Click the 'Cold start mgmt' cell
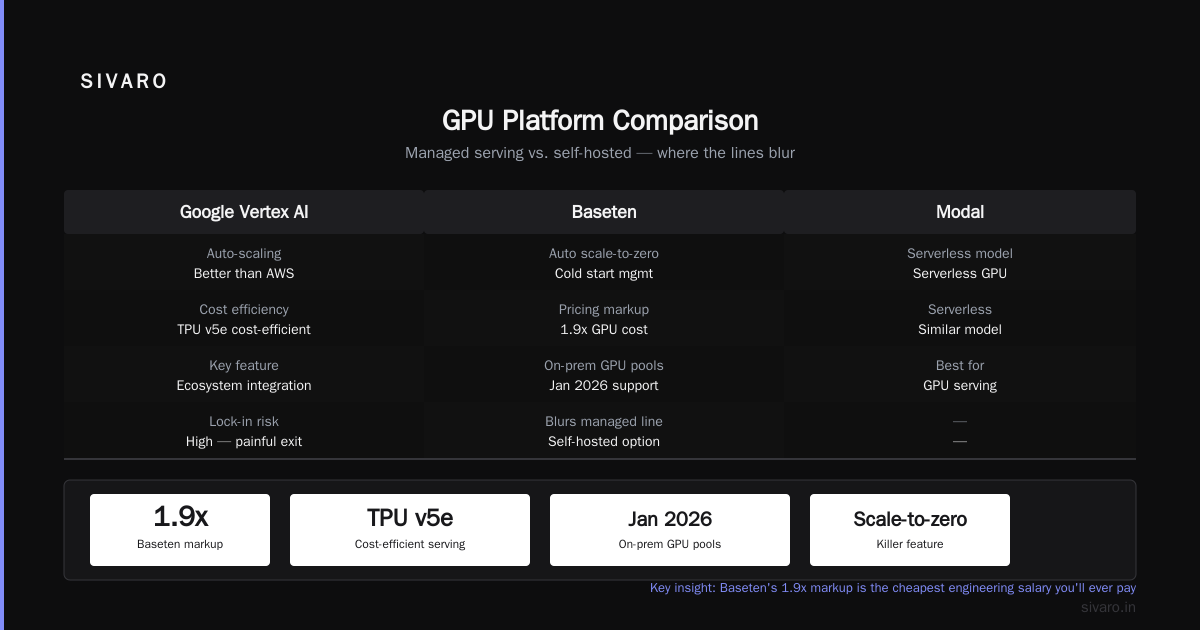 (x=604, y=273)
